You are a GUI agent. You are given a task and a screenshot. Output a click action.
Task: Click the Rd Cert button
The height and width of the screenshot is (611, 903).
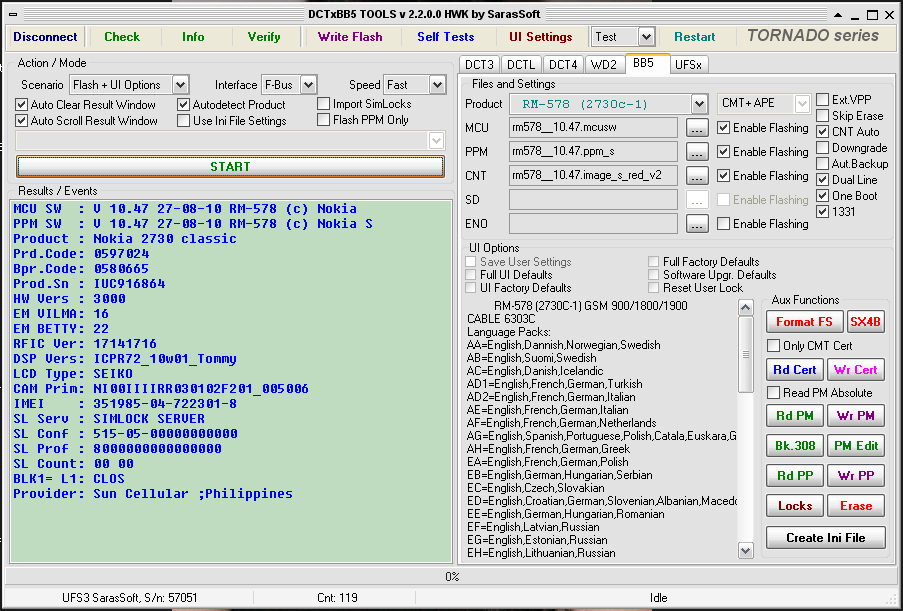click(795, 370)
